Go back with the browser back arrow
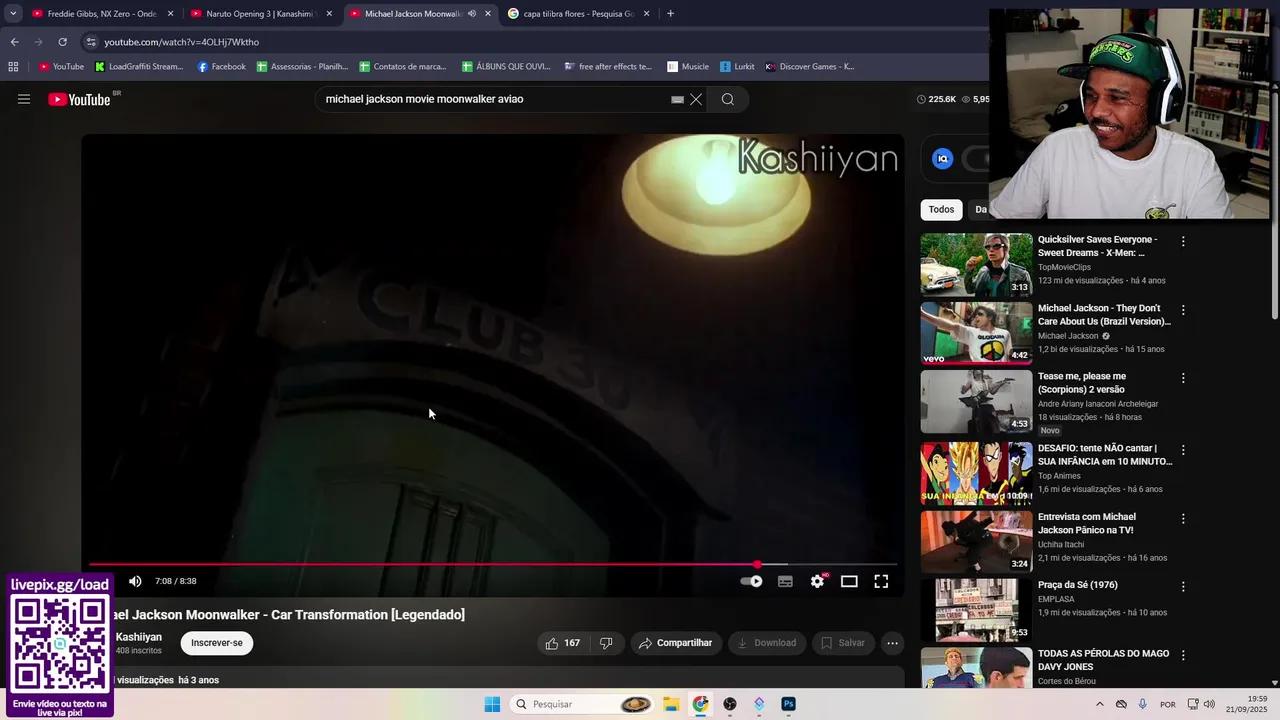 [x=14, y=42]
